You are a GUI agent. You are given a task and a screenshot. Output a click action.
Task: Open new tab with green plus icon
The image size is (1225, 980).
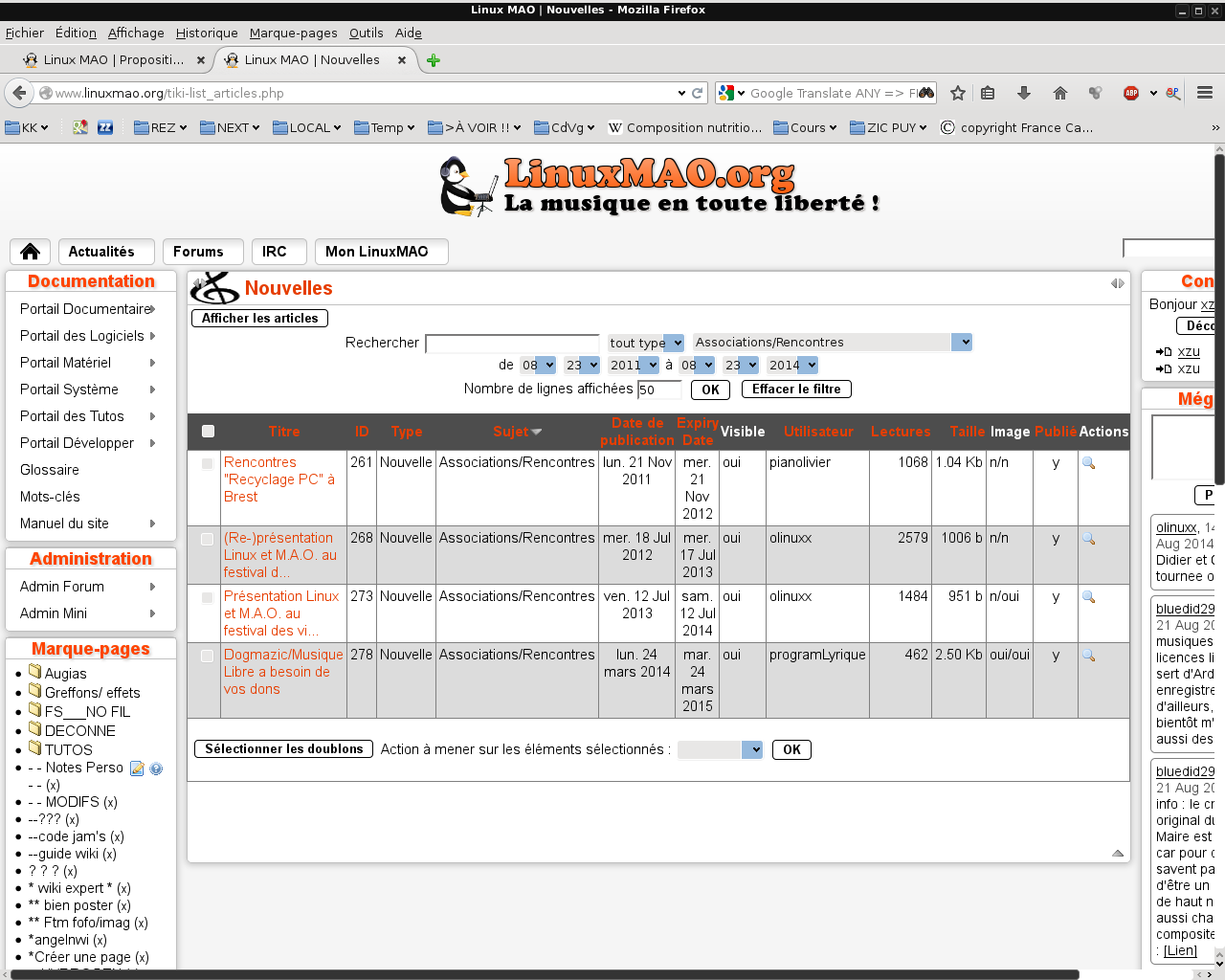click(x=434, y=60)
